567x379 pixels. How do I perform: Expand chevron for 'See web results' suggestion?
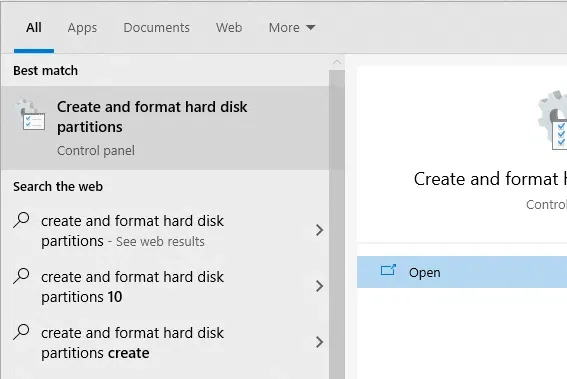click(x=319, y=230)
